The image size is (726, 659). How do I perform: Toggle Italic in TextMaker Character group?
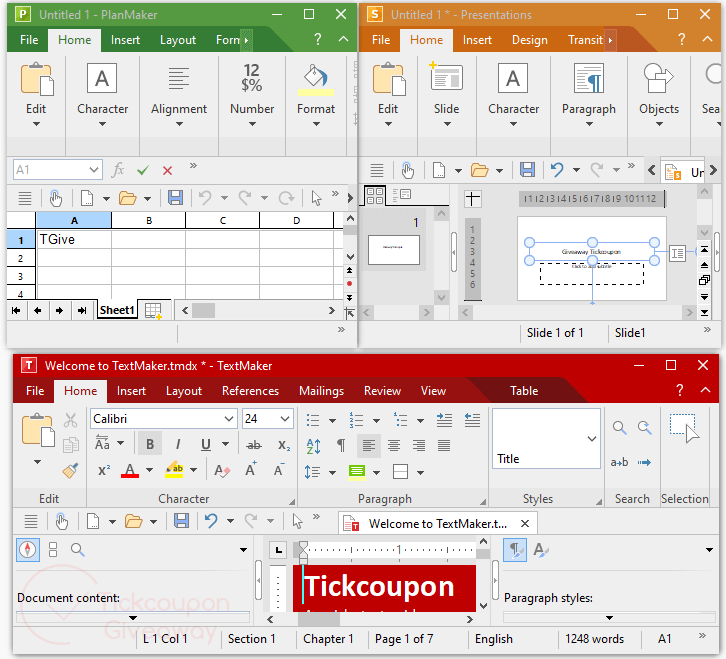pyautogui.click(x=178, y=445)
